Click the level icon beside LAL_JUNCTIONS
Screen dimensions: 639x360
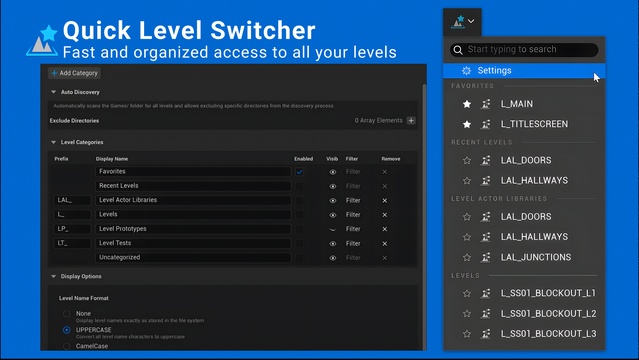point(485,257)
